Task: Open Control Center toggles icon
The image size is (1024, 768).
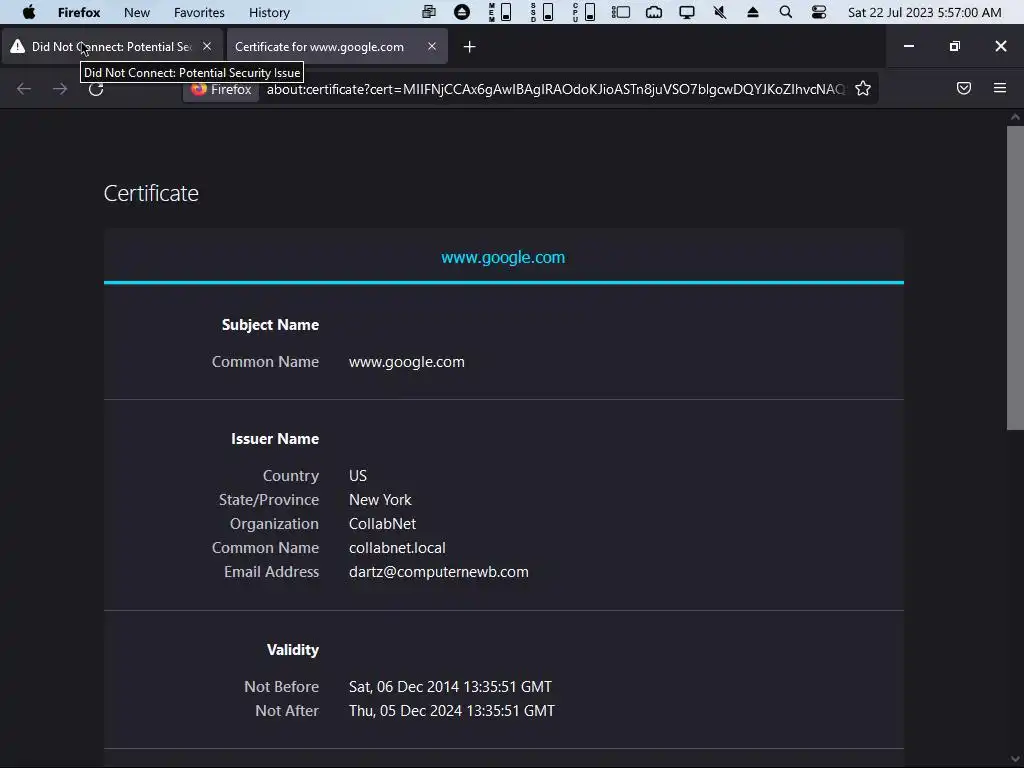Action: pyautogui.click(x=818, y=12)
